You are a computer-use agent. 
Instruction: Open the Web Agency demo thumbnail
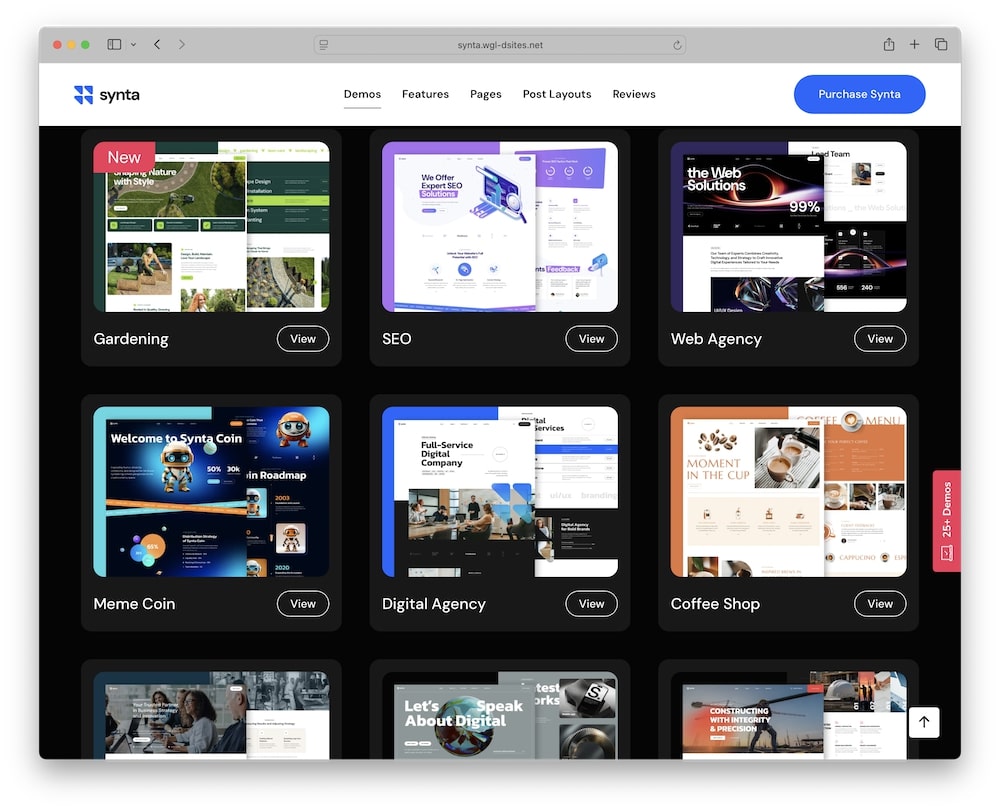coord(788,227)
